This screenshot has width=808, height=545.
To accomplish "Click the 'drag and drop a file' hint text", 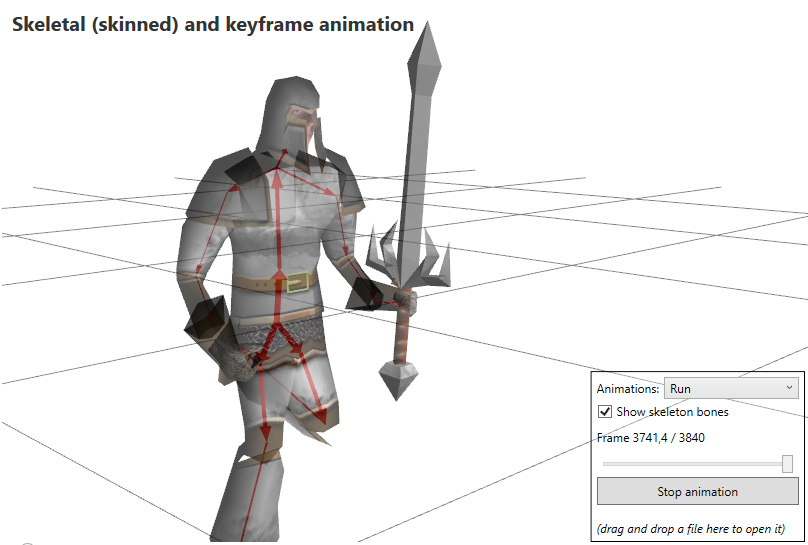I will [691, 529].
